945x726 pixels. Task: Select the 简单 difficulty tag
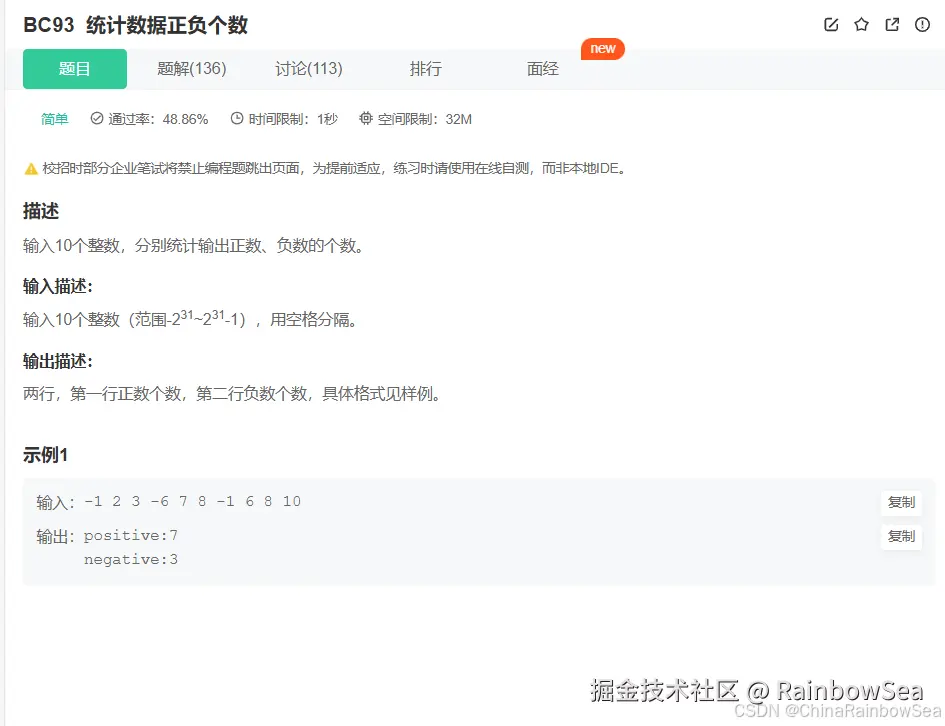(x=54, y=118)
